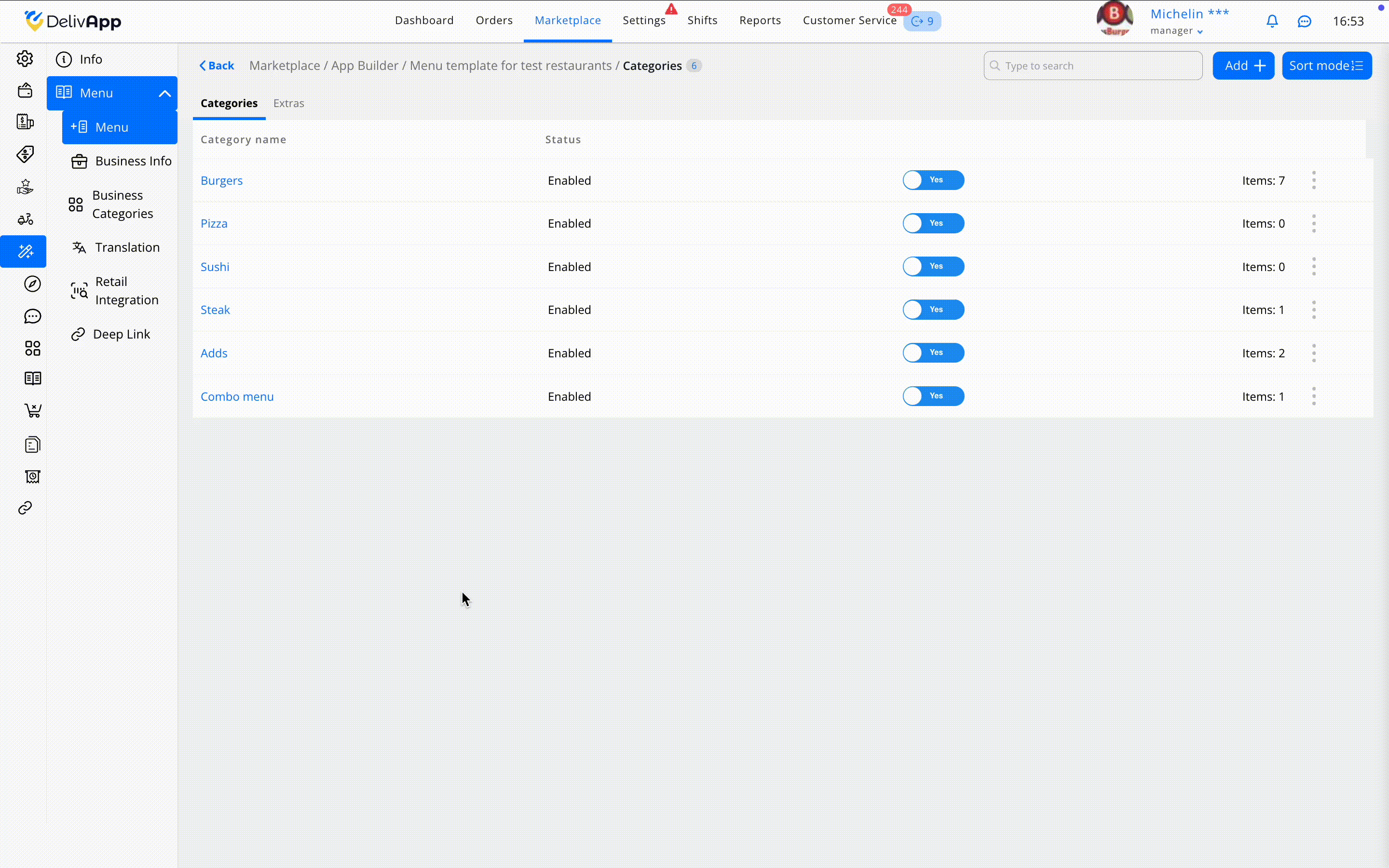The image size is (1389, 868).
Task: Click the Type to search field
Action: point(1093,66)
